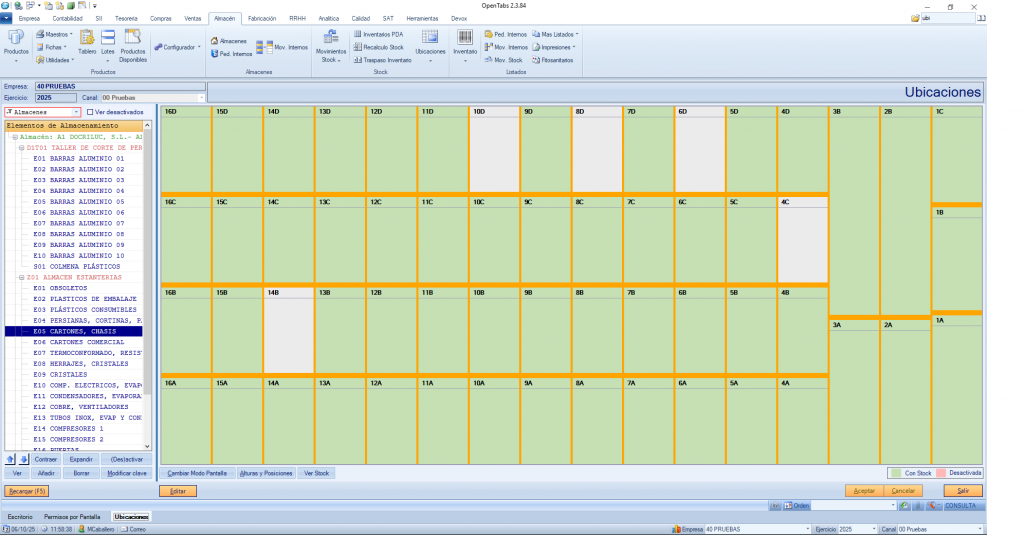Select E06 CARTONES COMERCIAL in tree
The width and height of the screenshot is (1024, 535).
75,342
